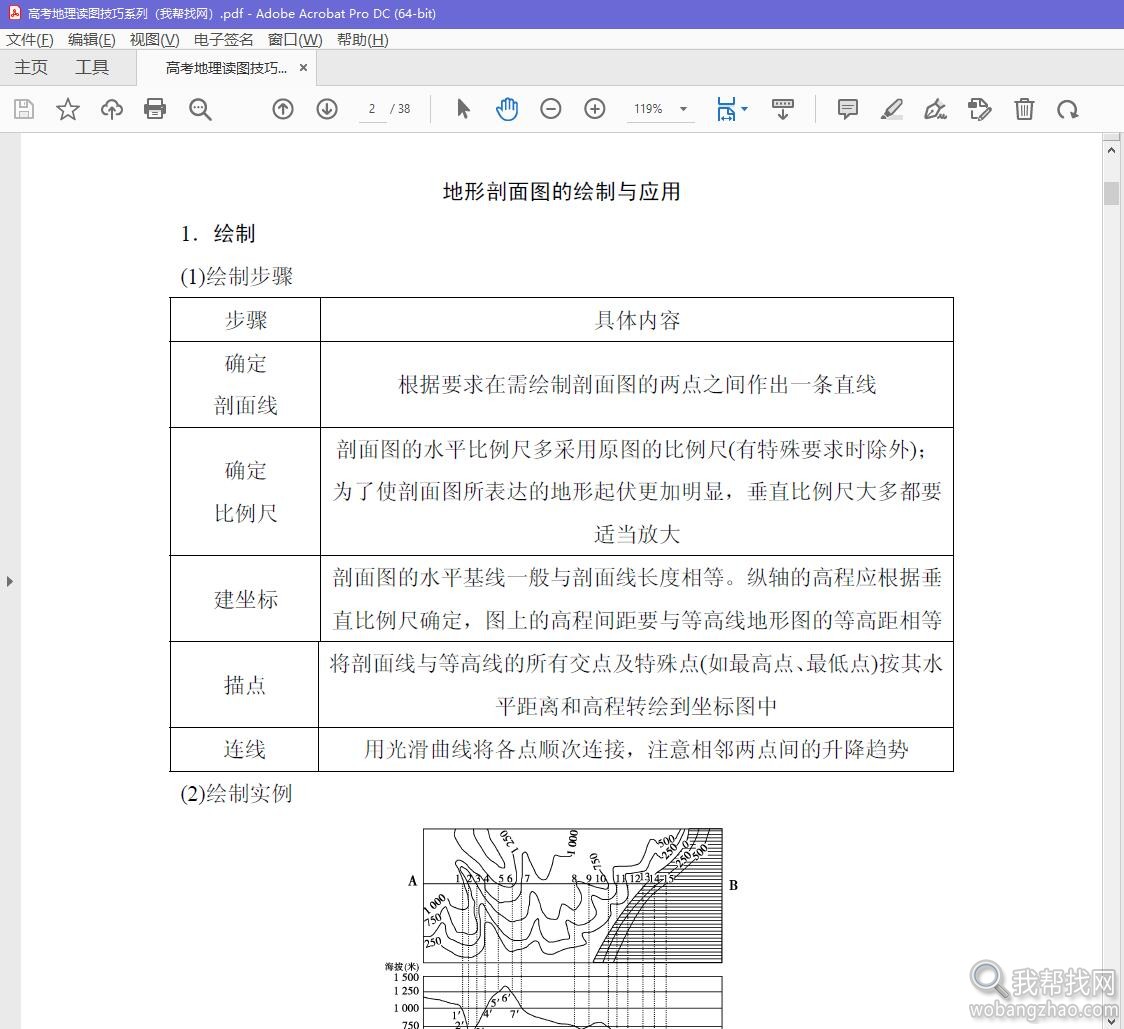1124x1029 pixels.
Task: Open the Fill and Sign tool
Action: tap(935, 109)
